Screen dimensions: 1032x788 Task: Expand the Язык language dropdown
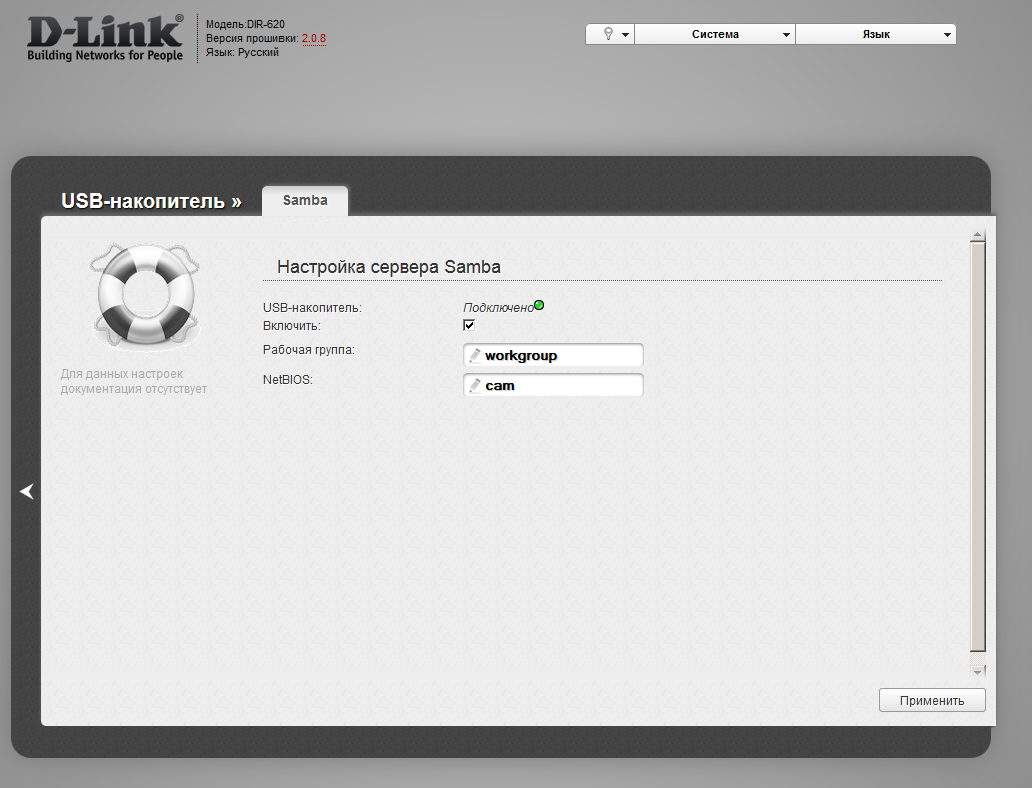click(x=876, y=34)
